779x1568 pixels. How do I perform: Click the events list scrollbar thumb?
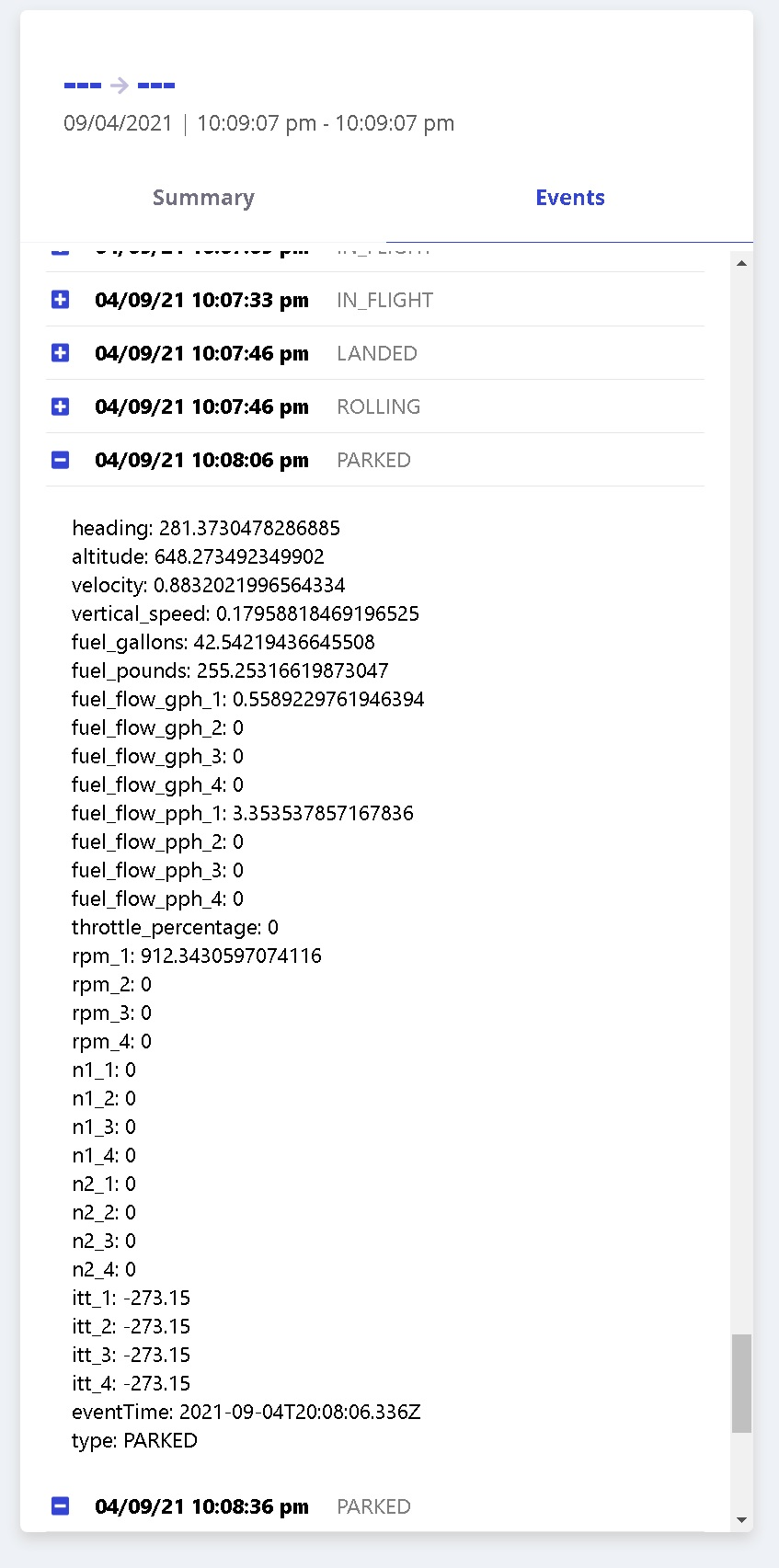point(741,1382)
